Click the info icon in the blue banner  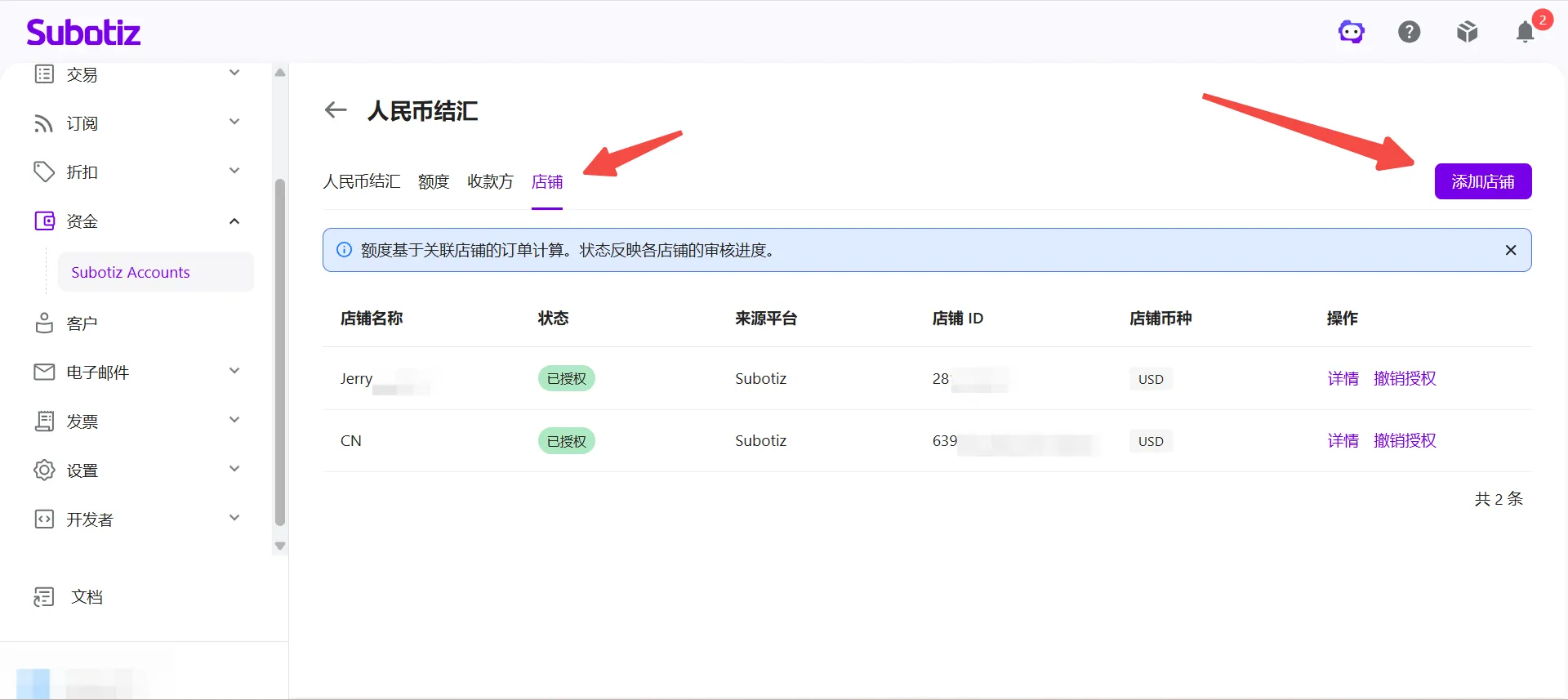[x=345, y=250]
